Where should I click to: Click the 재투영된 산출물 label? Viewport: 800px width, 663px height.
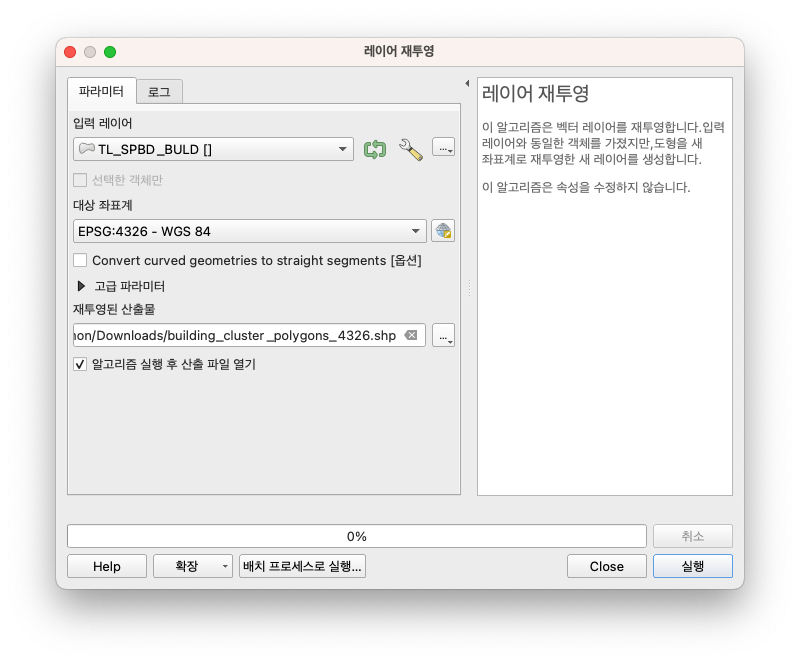click(x=114, y=309)
